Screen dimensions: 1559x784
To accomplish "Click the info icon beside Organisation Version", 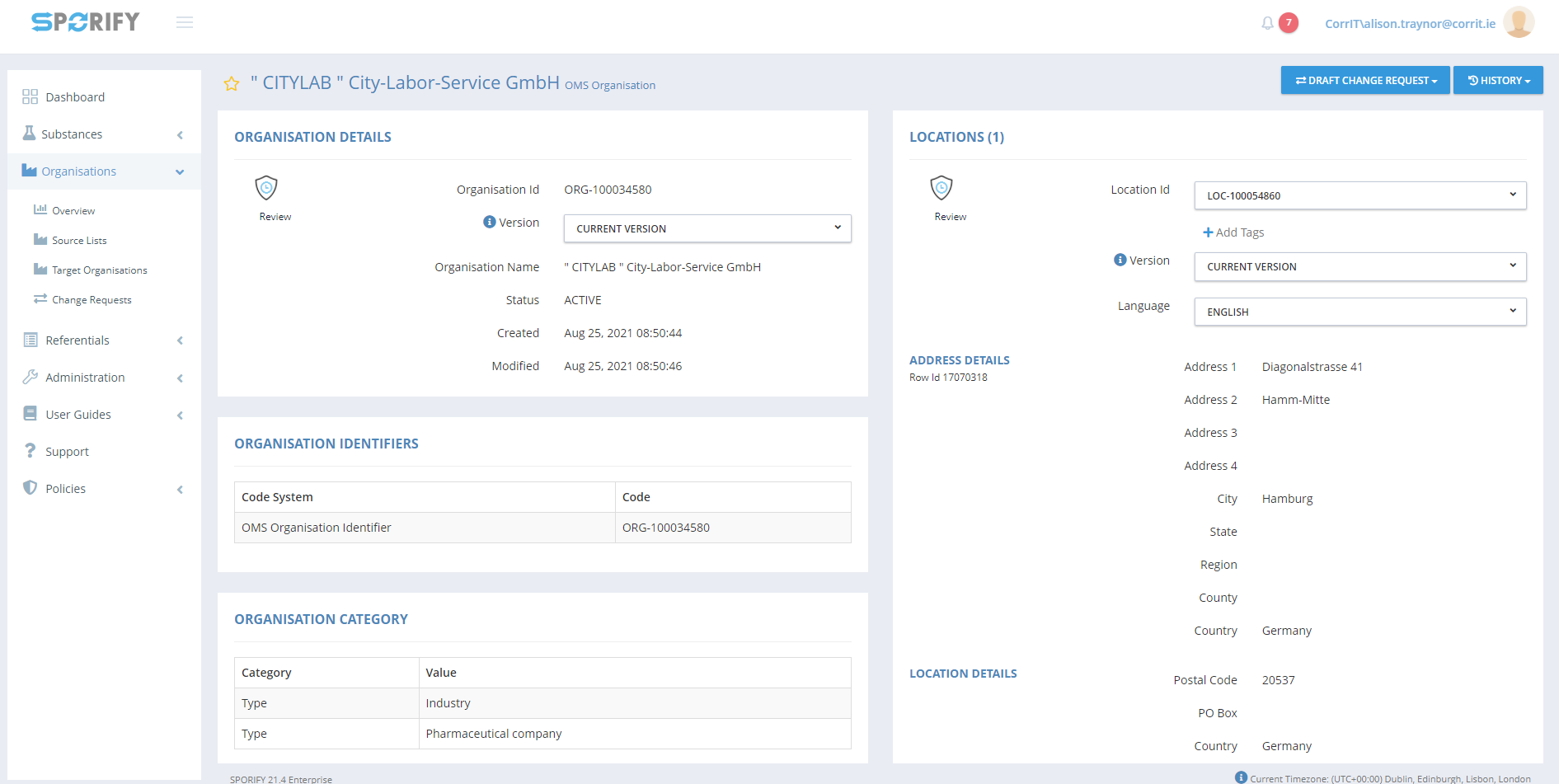I will coord(489,222).
